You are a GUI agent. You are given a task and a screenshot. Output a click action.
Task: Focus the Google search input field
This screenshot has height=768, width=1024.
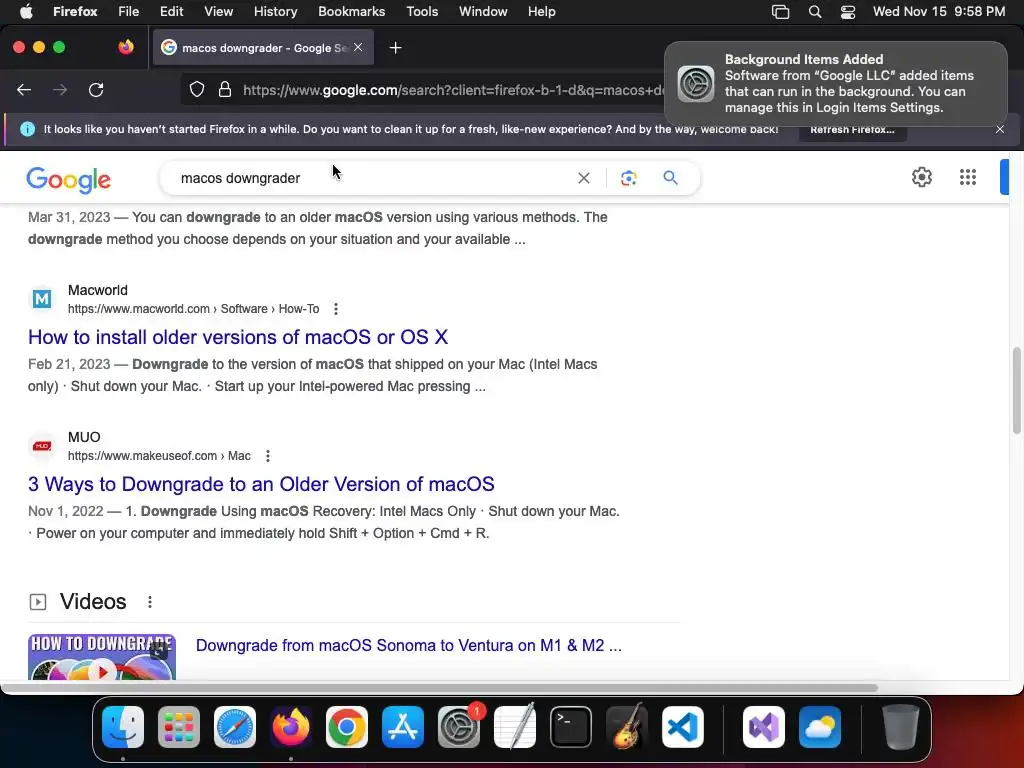[x=372, y=178]
